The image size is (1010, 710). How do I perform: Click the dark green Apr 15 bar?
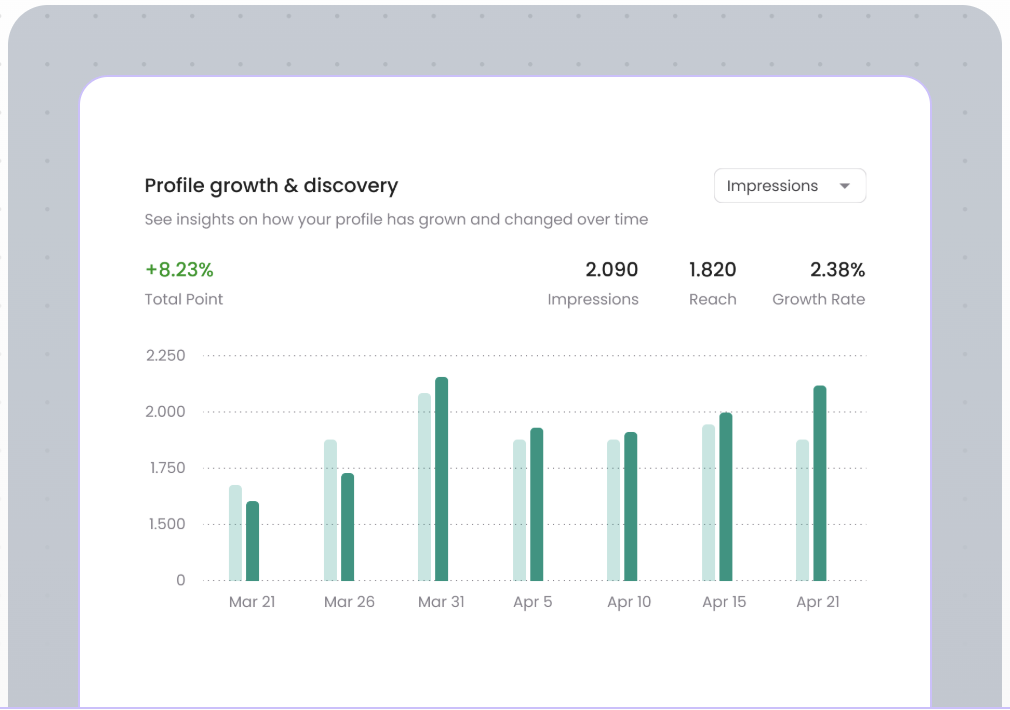click(x=725, y=497)
